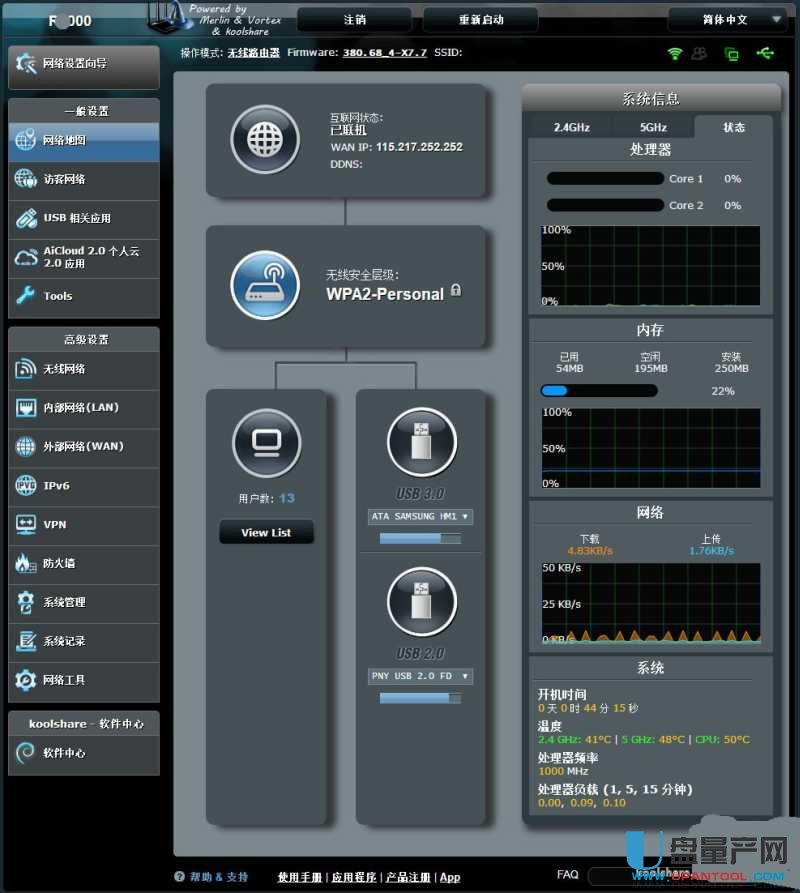Screen dimensions: 800x893
Task: Switch to the 2.4GHz tab
Action: (x=570, y=127)
